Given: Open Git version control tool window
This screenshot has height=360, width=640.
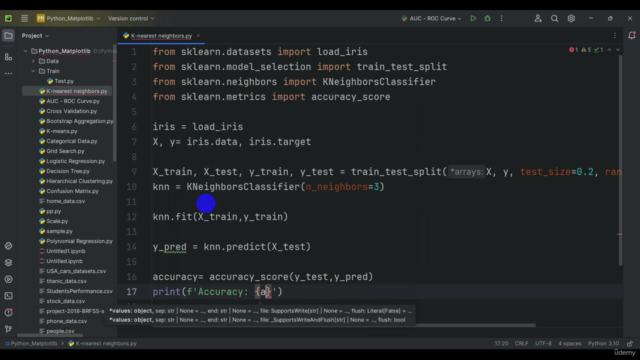Looking at the screenshot, I should (x=8, y=329).
